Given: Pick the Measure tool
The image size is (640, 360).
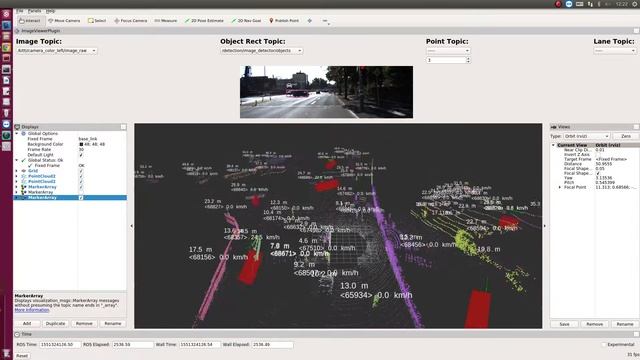Looking at the screenshot, I should point(166,20).
